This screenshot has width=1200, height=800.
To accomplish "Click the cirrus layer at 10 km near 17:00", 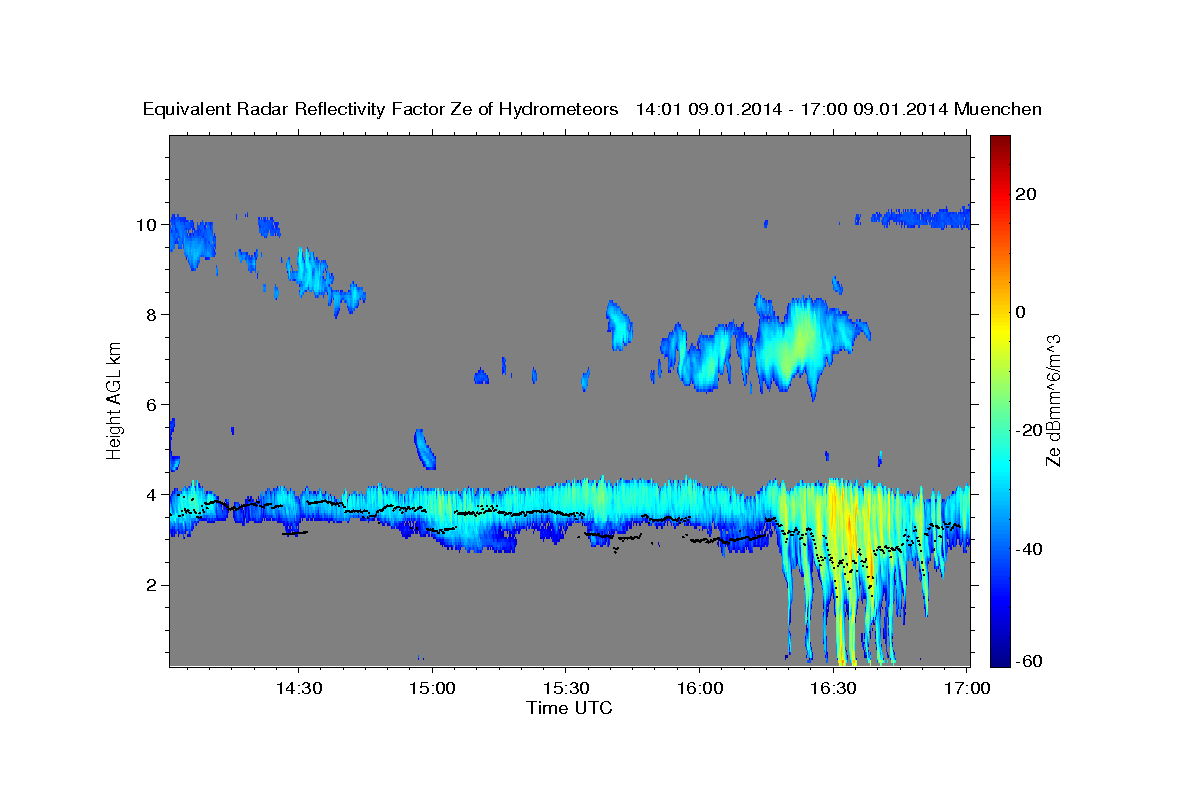I will [x=920, y=217].
